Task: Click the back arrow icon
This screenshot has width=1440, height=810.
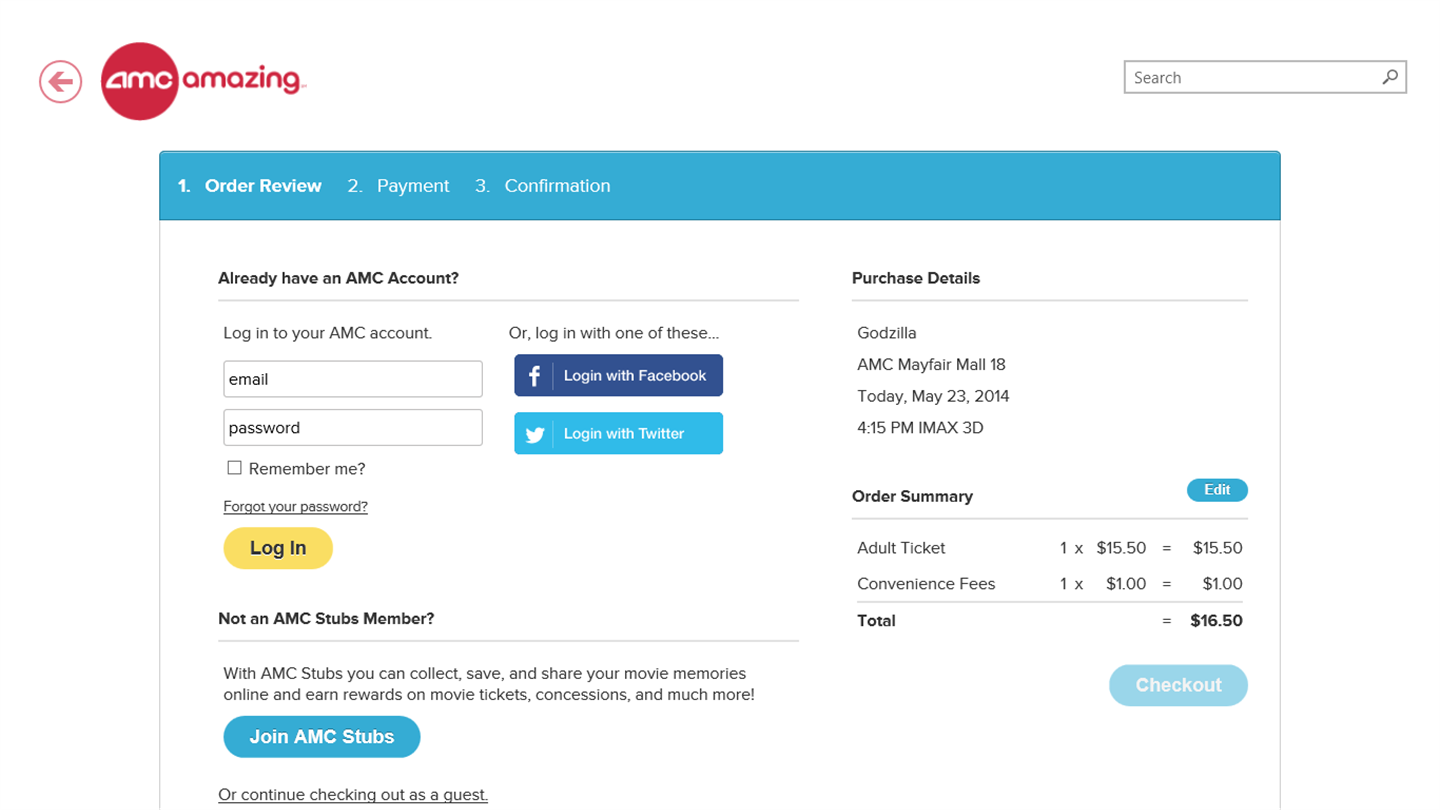Action: (60, 81)
